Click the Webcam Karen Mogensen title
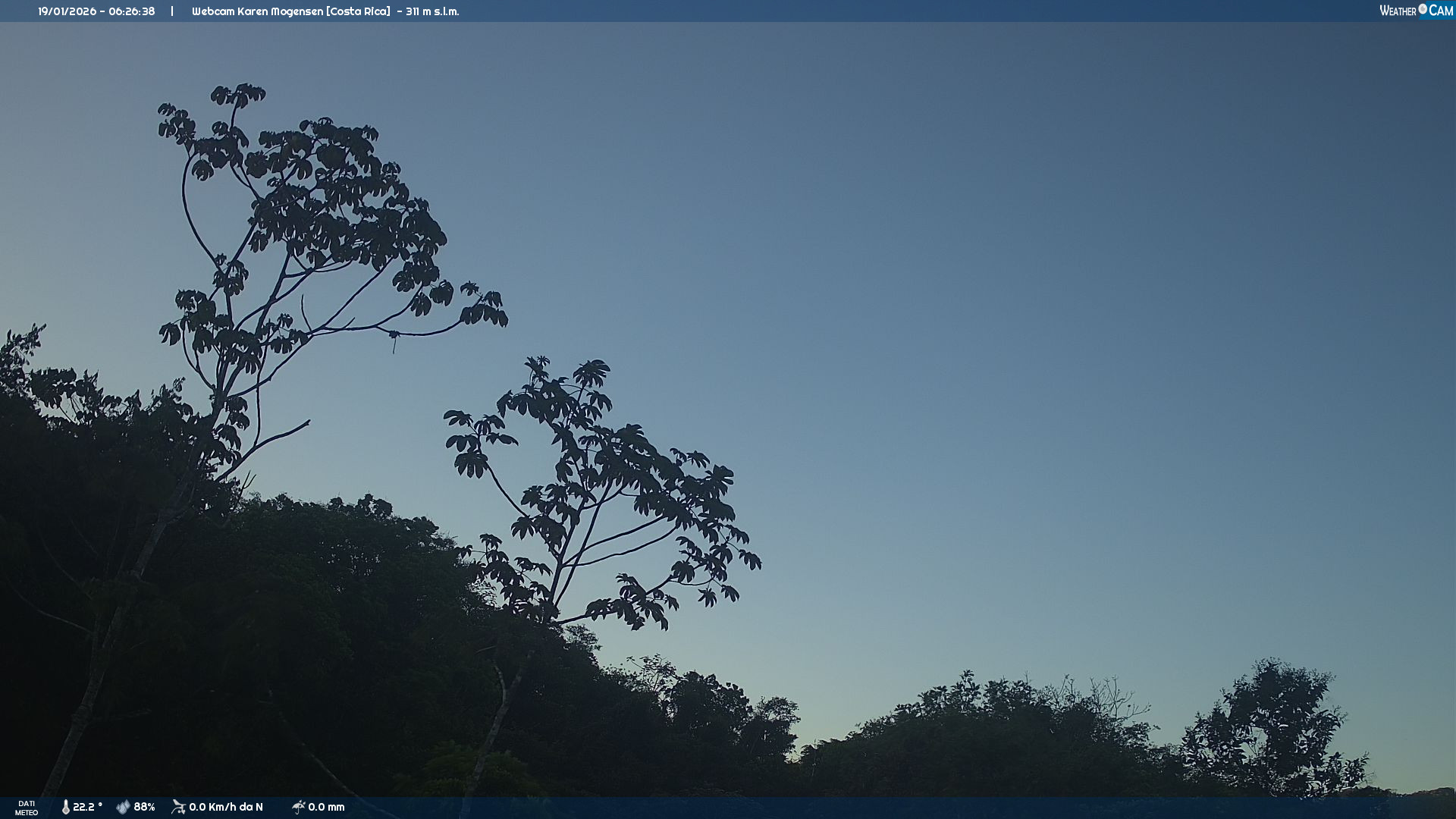Screen dimensions: 1456x819 click(x=256, y=11)
